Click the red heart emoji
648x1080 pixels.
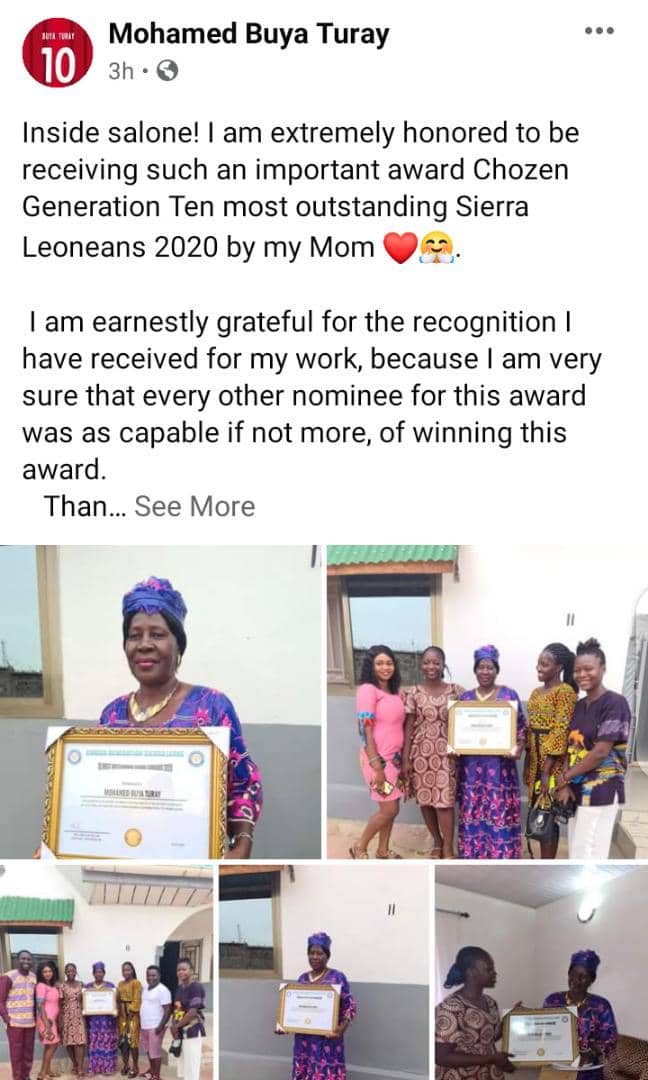399,248
